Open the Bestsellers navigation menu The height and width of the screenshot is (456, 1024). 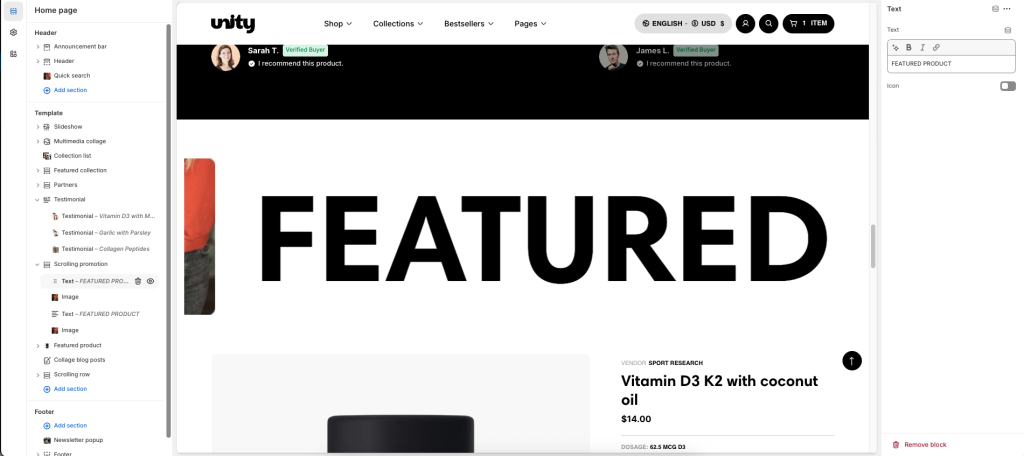click(x=469, y=24)
